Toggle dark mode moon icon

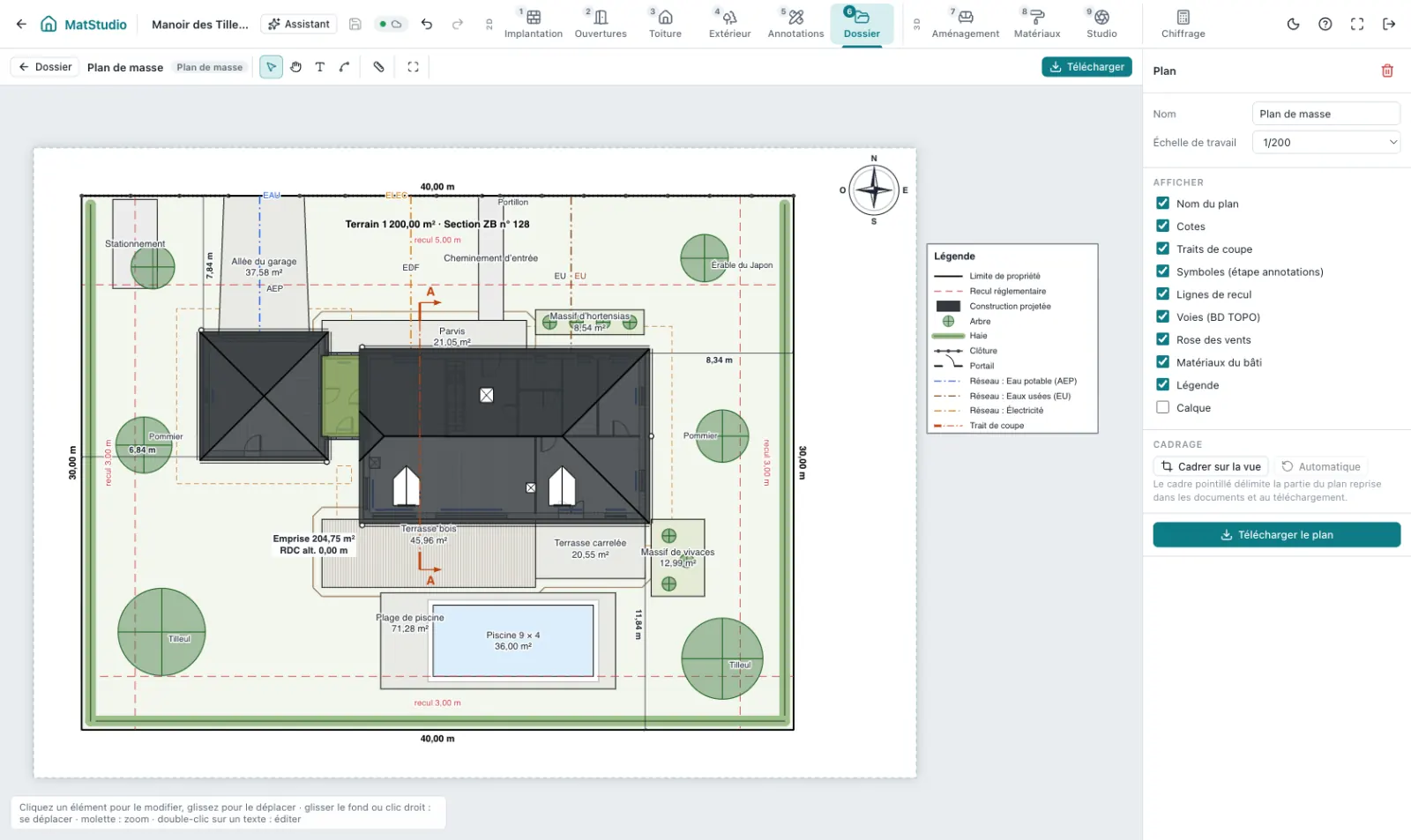pyautogui.click(x=1293, y=24)
